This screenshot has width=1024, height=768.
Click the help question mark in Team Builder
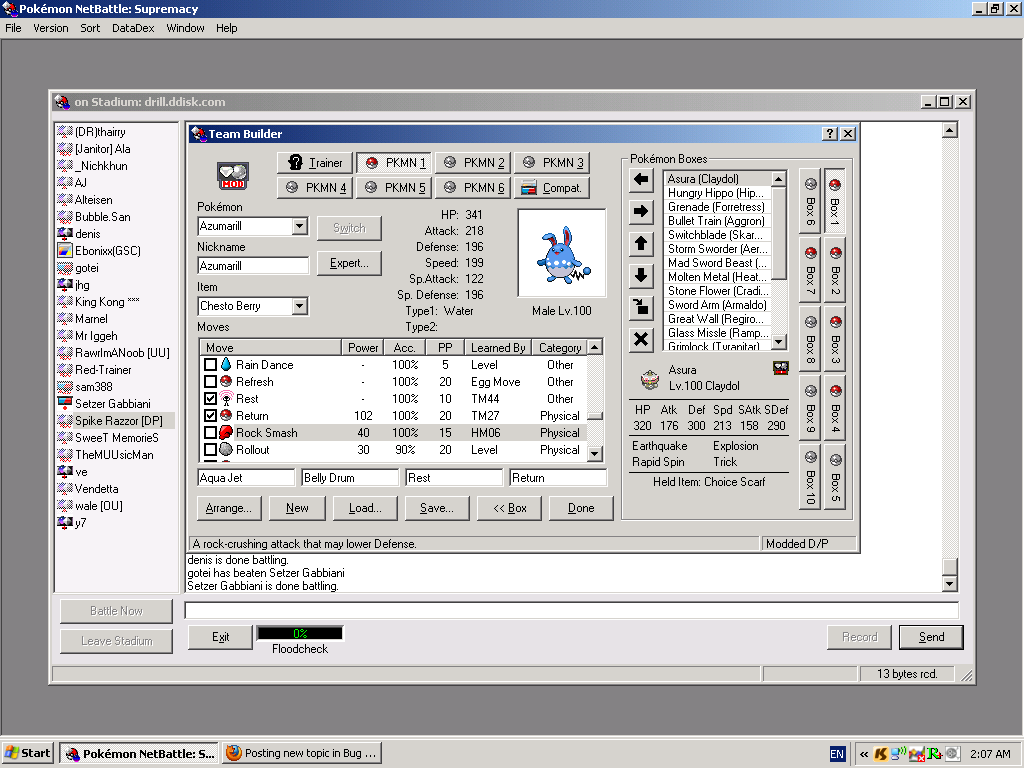(830, 134)
